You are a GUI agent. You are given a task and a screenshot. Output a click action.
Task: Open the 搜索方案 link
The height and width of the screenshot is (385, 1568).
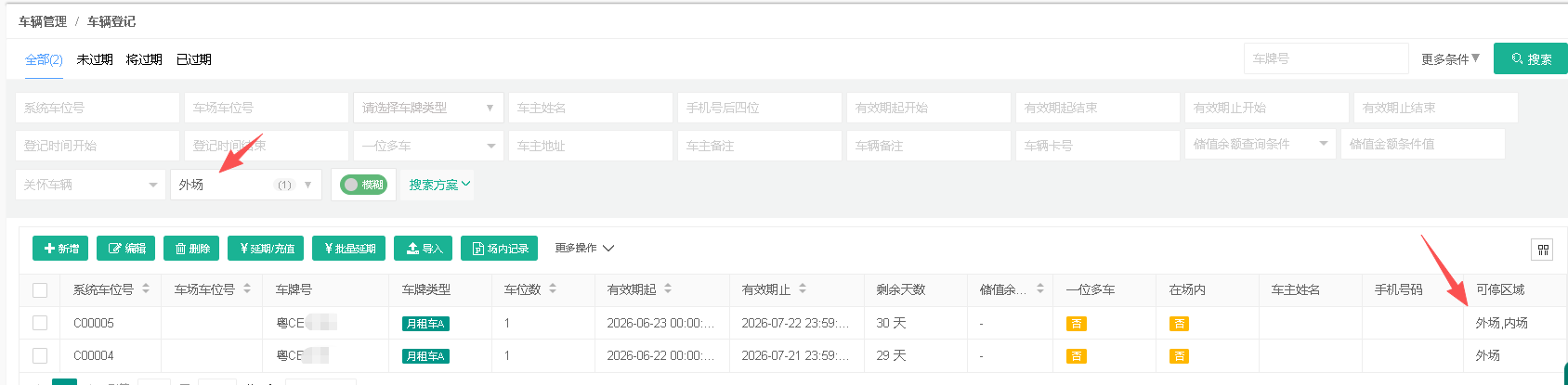[440, 185]
